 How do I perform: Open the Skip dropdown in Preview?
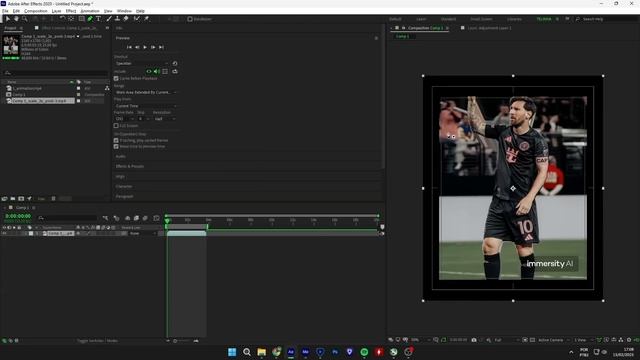[143, 119]
